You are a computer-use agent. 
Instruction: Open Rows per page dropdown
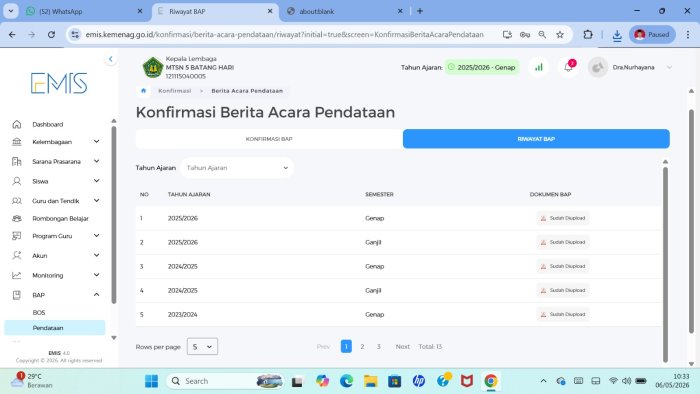pos(202,347)
